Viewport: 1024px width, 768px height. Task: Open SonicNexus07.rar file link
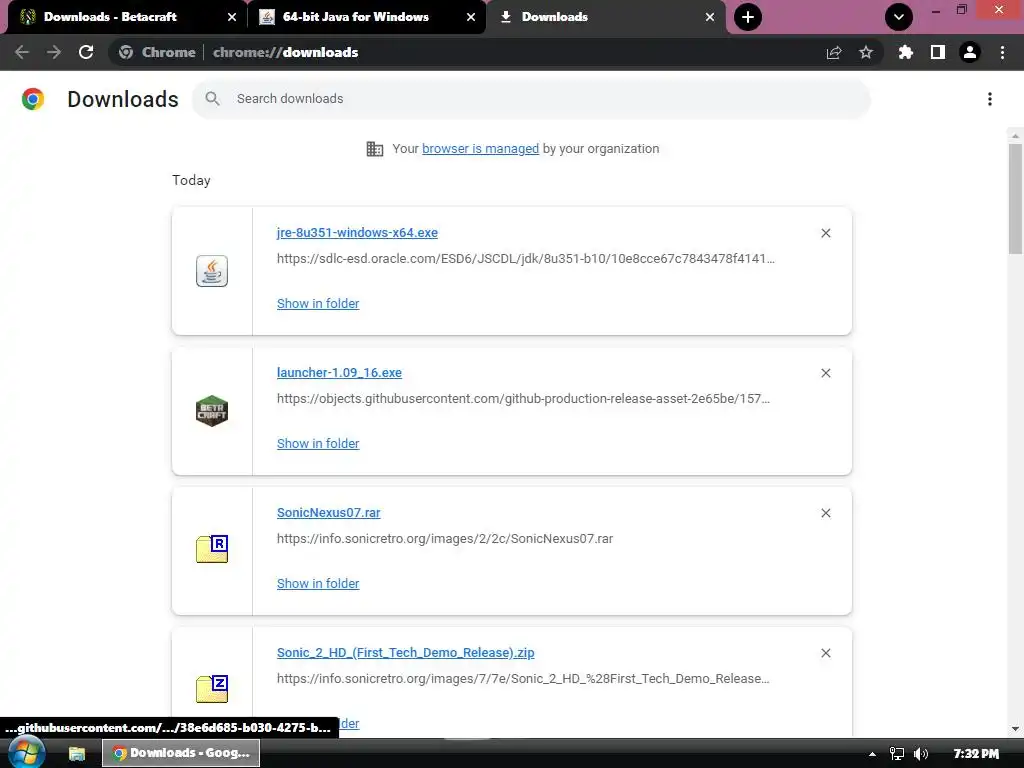(328, 513)
